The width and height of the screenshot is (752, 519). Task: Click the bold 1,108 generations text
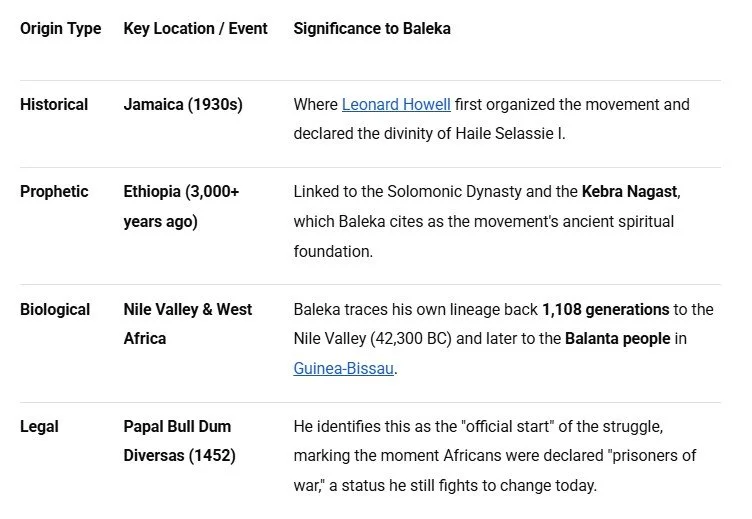pos(606,310)
